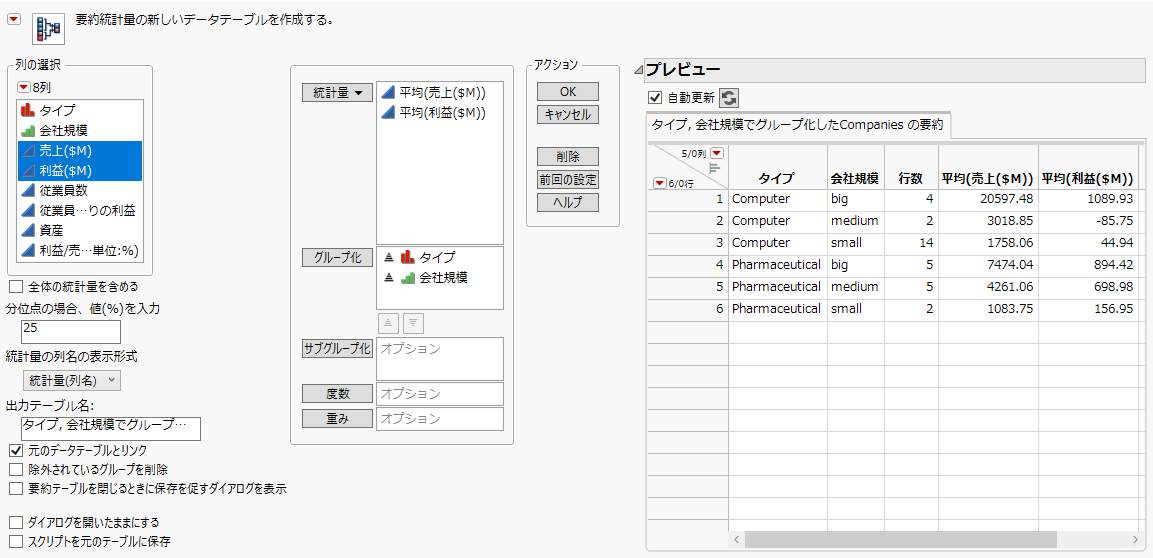Click the 出力テーブル名 text field
The height and width of the screenshot is (558, 1153).
point(111,429)
